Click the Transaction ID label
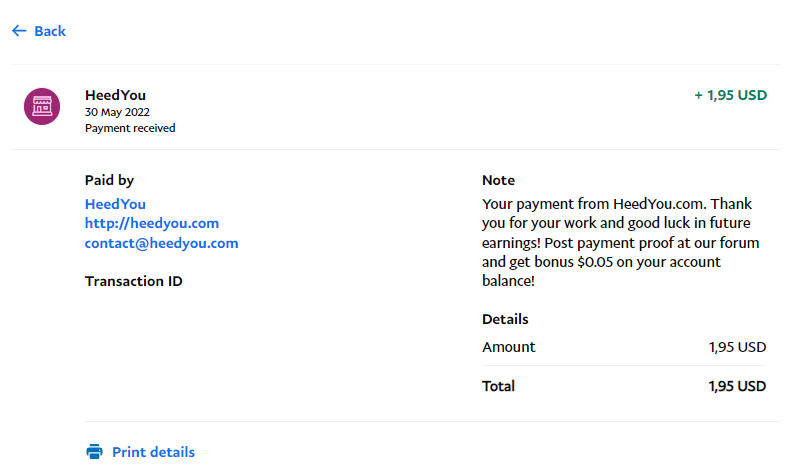804x465 pixels. click(x=134, y=281)
